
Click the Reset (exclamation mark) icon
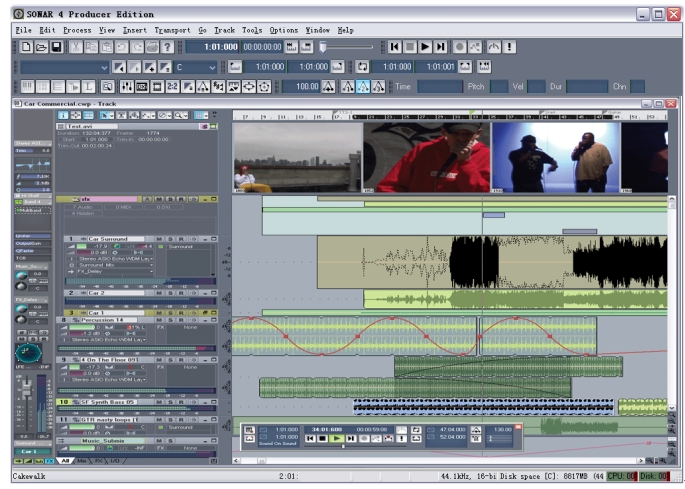[509, 47]
